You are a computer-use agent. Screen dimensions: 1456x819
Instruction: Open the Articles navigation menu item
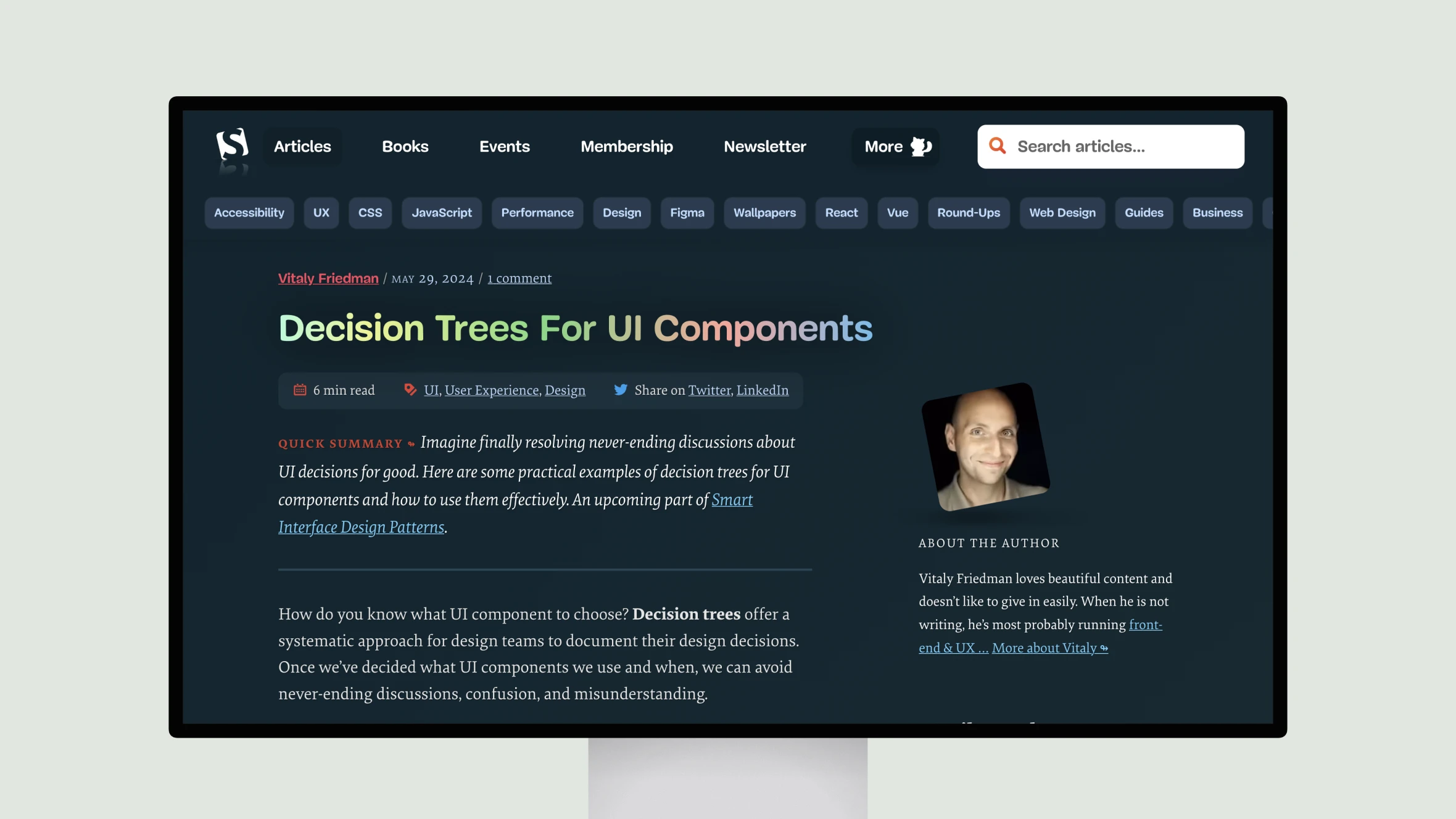point(302,146)
